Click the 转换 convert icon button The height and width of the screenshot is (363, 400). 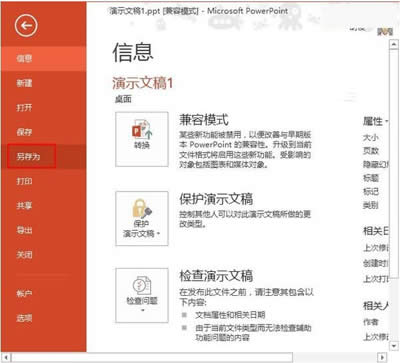tap(142, 139)
